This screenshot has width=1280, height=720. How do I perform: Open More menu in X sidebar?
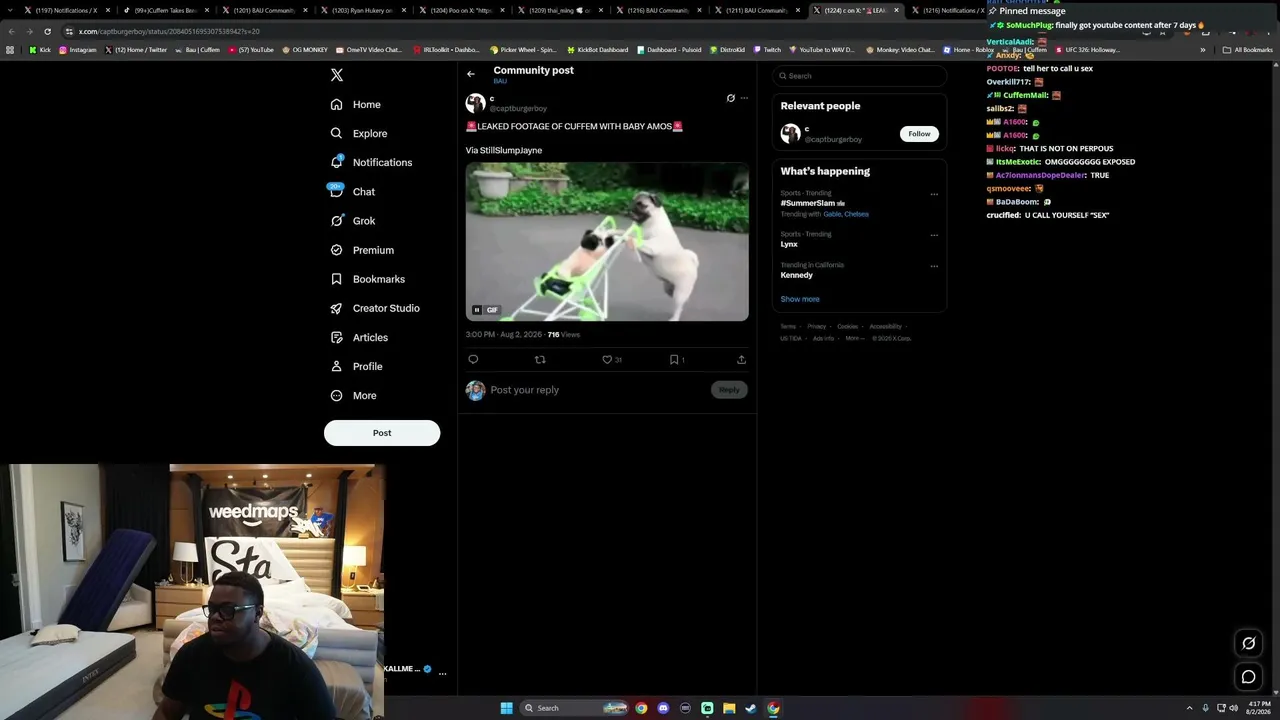tap(354, 395)
